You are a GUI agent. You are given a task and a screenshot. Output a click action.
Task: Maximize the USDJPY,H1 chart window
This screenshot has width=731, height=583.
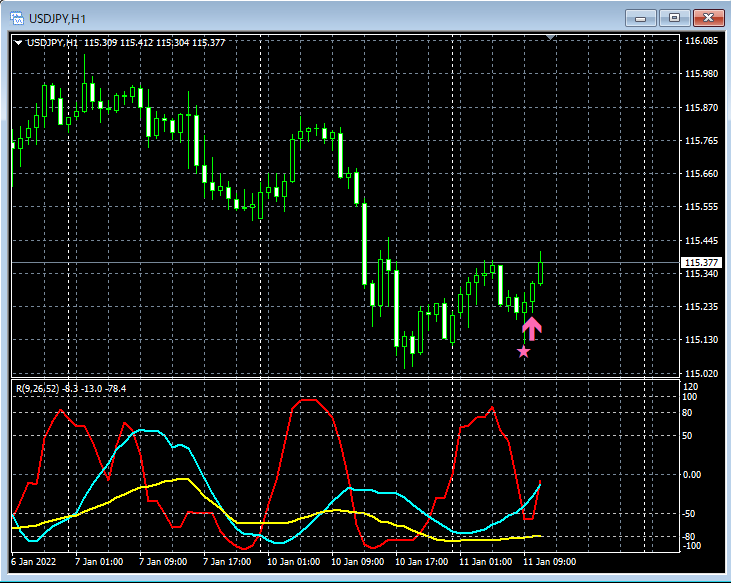coord(674,18)
